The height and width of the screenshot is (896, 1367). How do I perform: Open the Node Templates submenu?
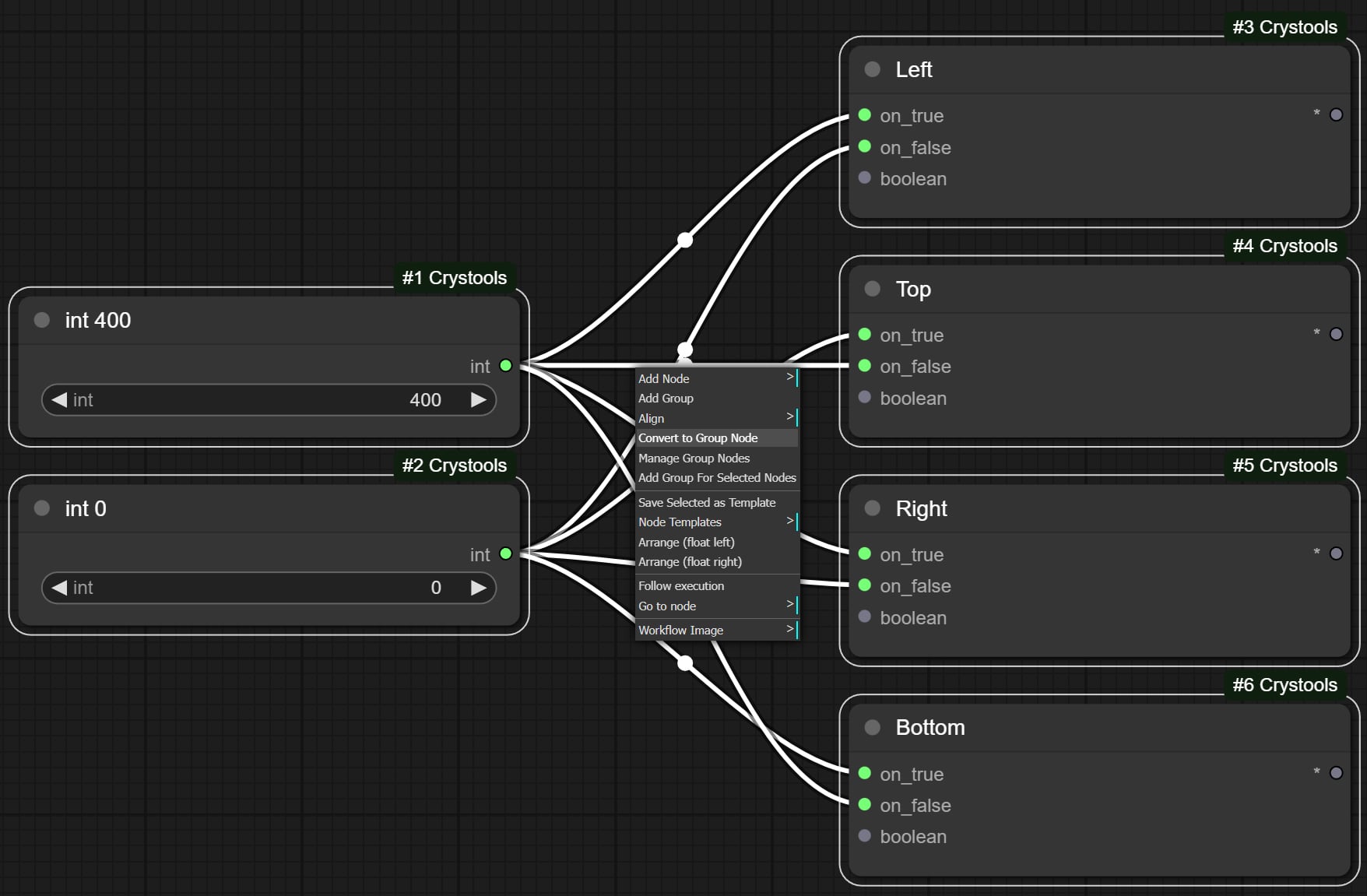(x=717, y=522)
